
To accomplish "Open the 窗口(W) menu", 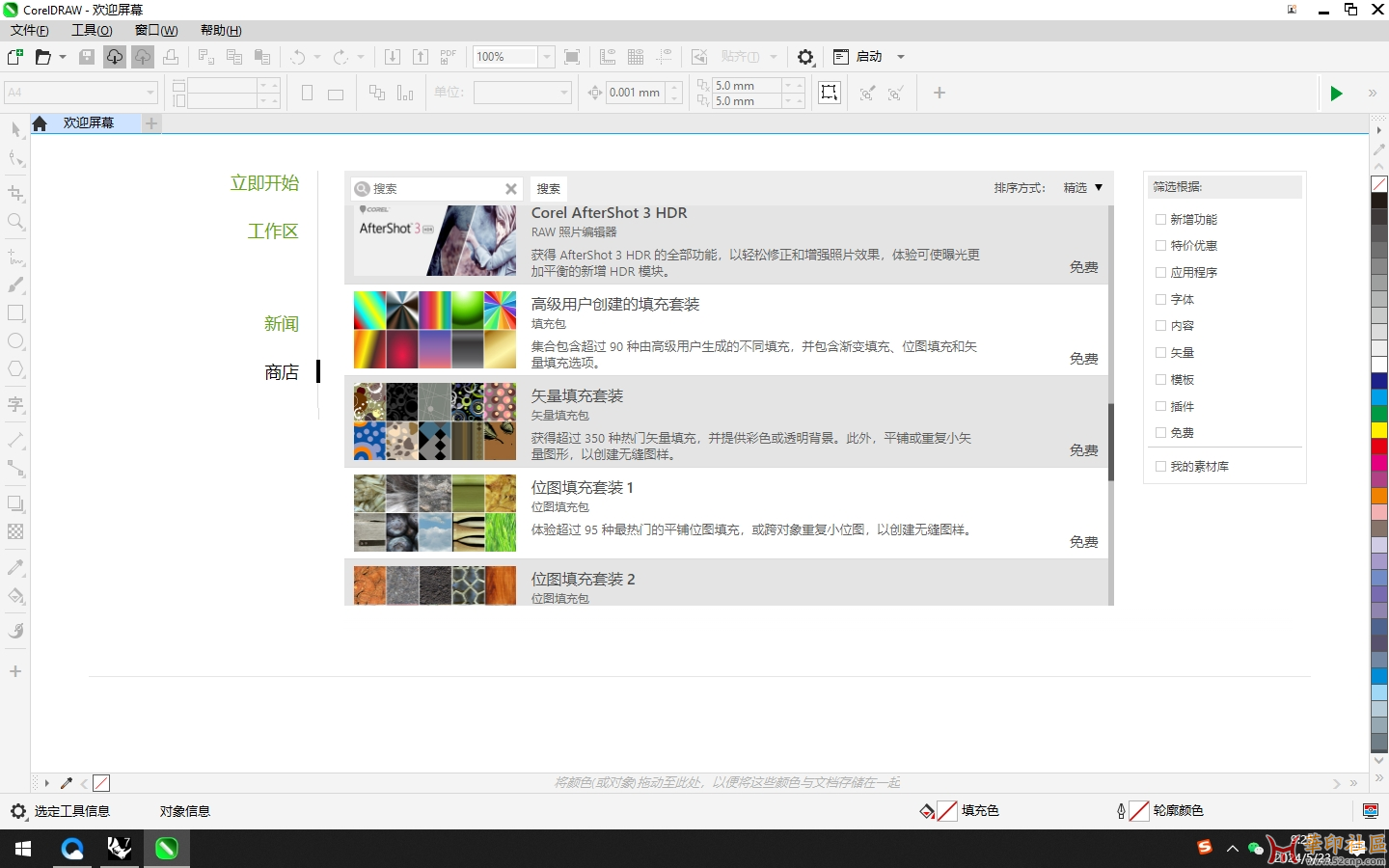I will pyautogui.click(x=156, y=31).
